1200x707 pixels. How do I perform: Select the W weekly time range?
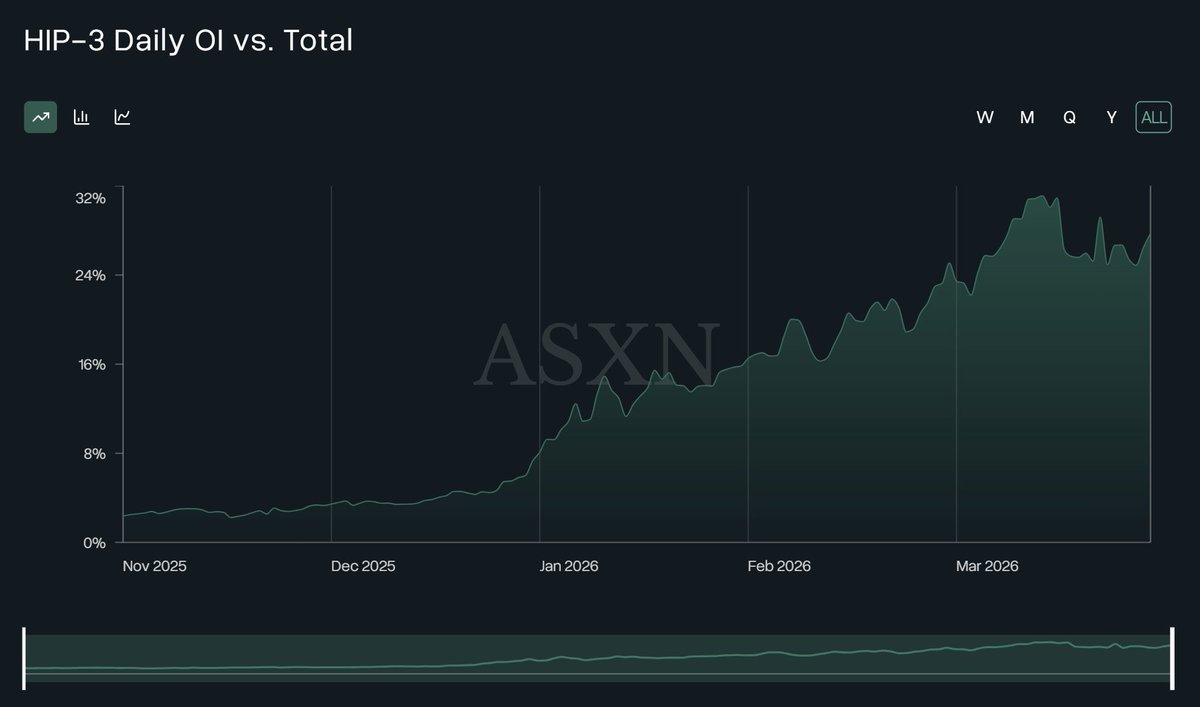985,117
